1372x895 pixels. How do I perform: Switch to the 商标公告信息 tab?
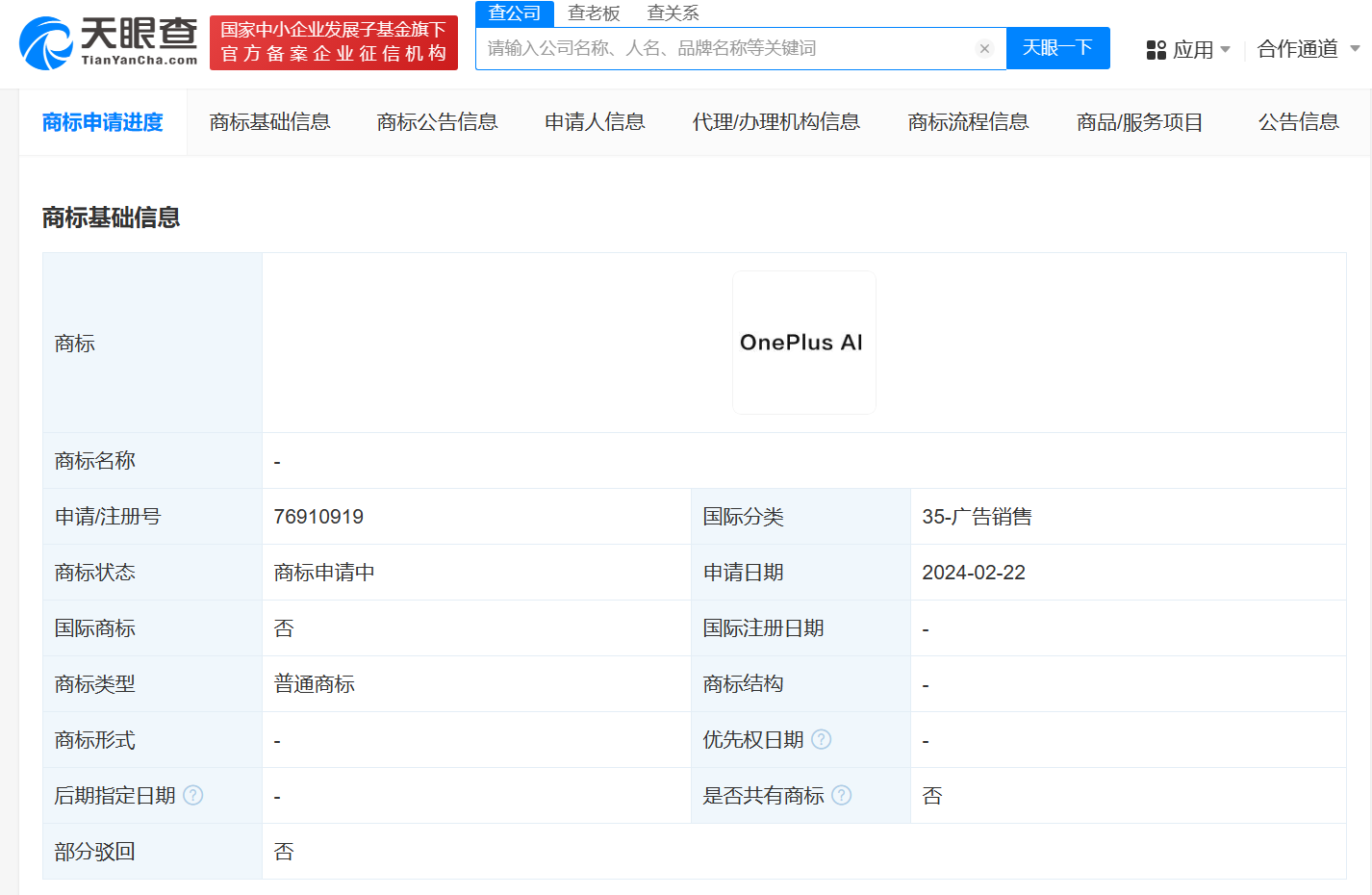pos(437,122)
